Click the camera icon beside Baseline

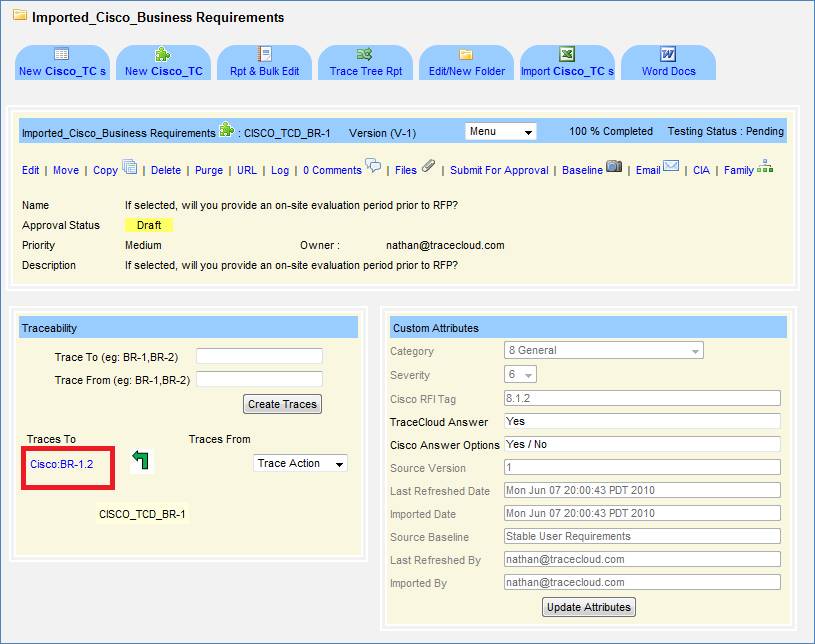point(614,166)
